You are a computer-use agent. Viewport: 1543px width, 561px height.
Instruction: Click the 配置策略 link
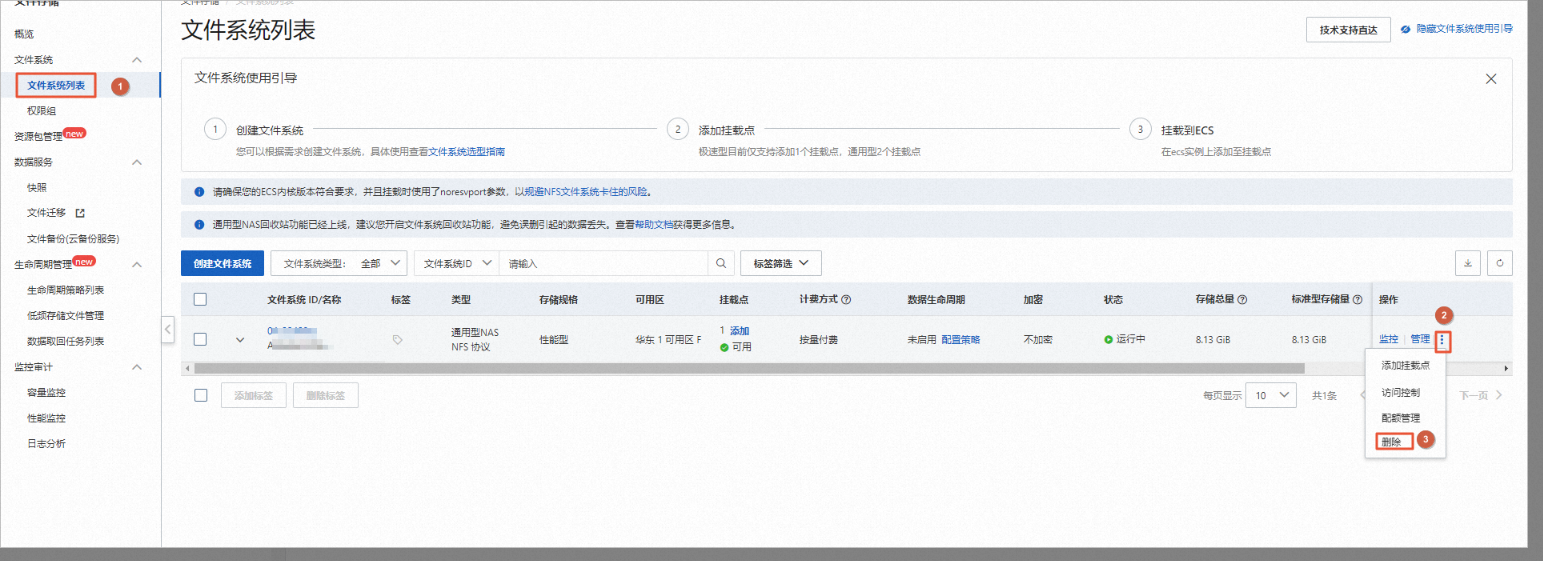coord(960,340)
